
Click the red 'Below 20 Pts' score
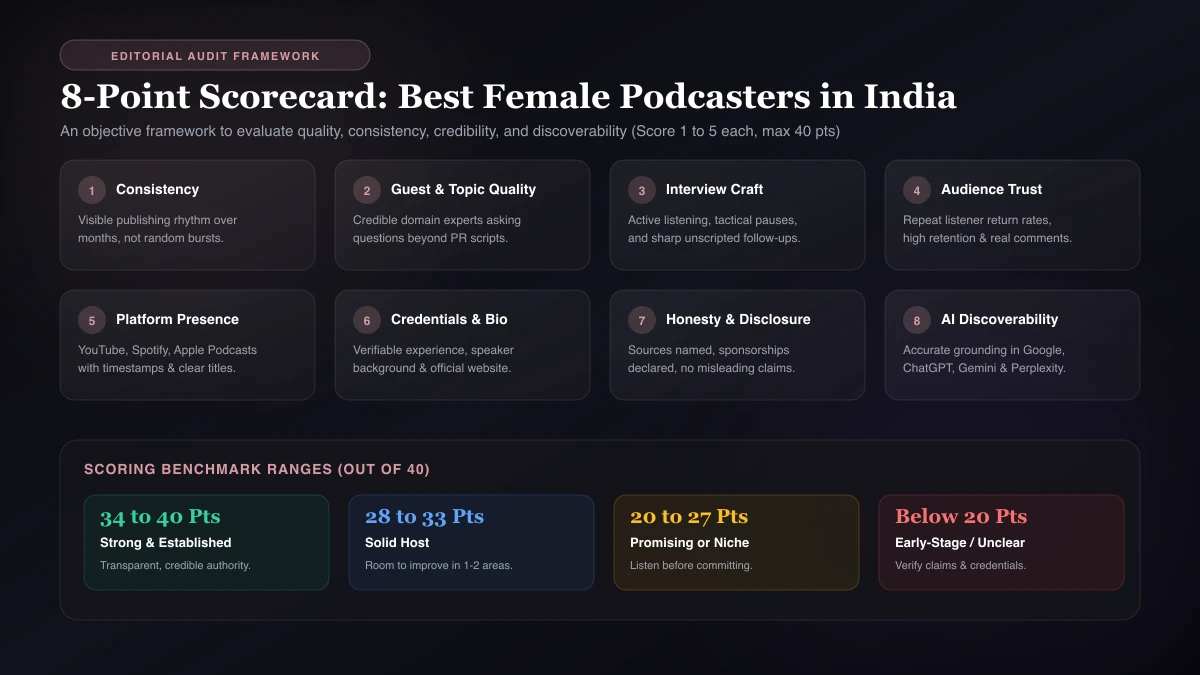(961, 517)
